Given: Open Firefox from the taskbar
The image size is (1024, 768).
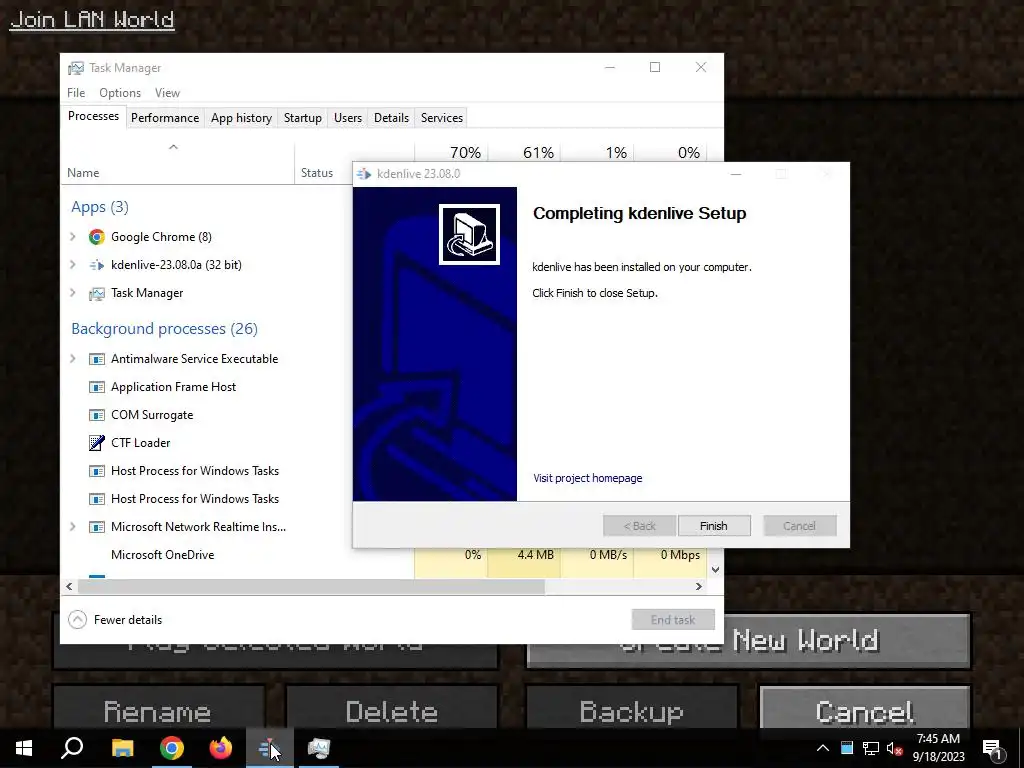Looking at the screenshot, I should 220,748.
